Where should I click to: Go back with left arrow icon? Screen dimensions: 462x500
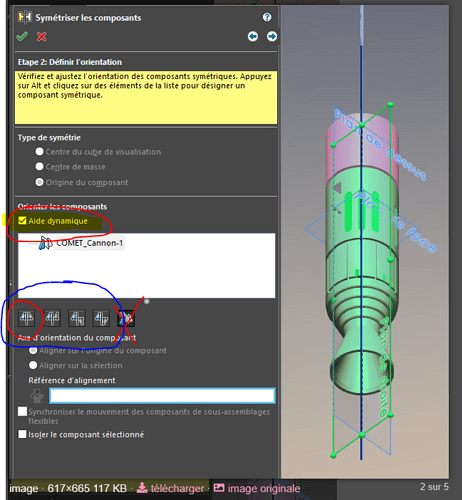[x=253, y=36]
